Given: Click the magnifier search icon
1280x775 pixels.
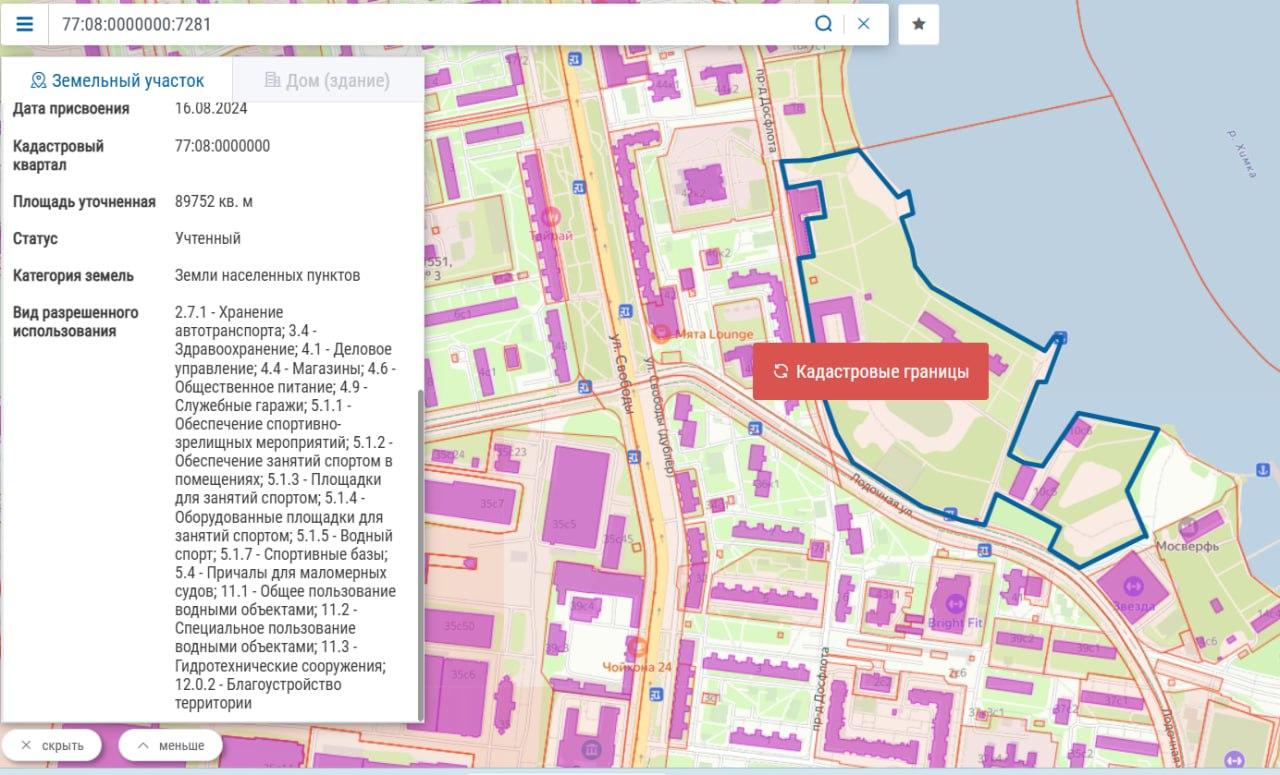Looking at the screenshot, I should click(x=823, y=24).
